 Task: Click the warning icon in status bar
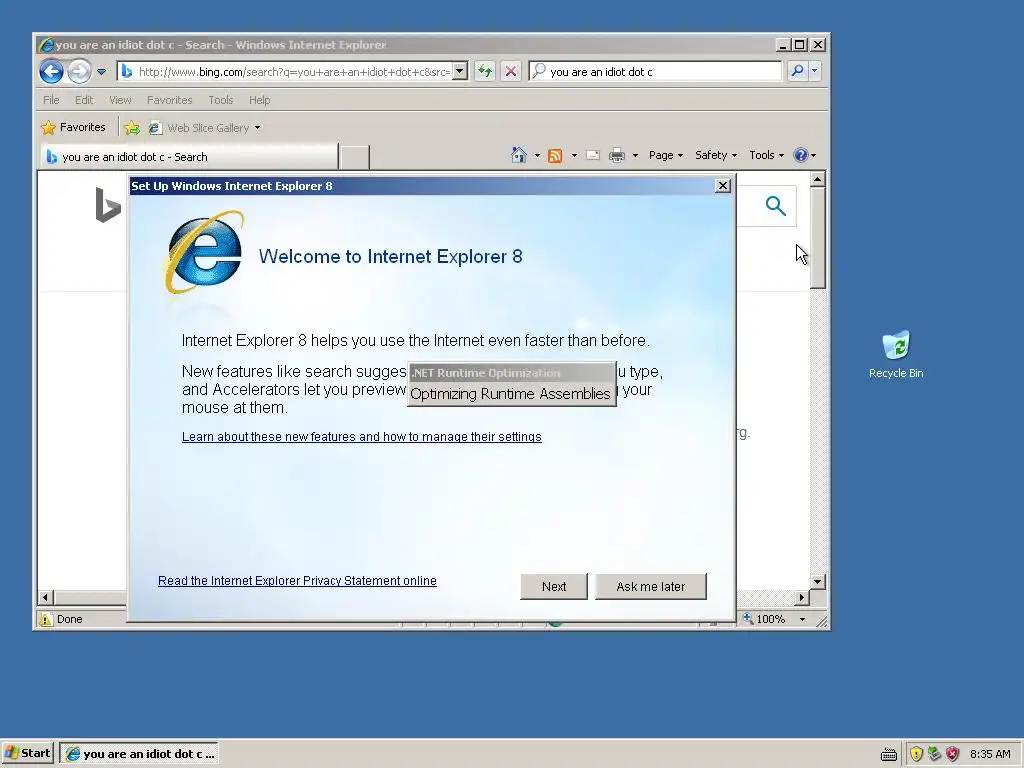46,619
